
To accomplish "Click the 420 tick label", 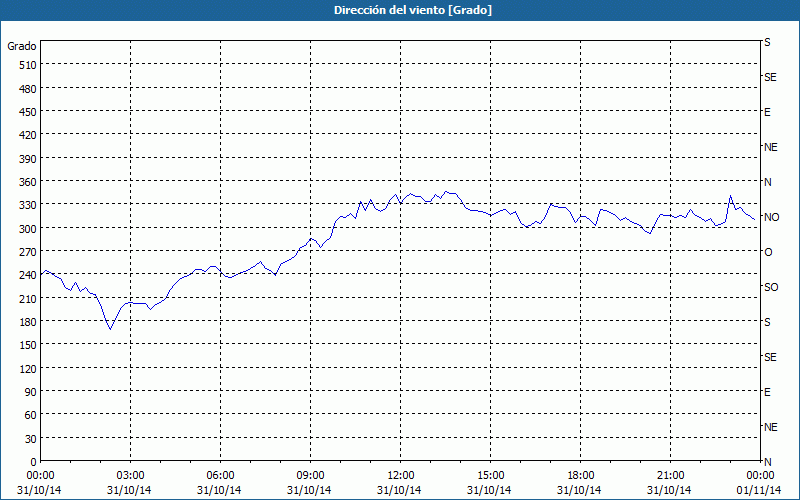I will [x=28, y=135].
